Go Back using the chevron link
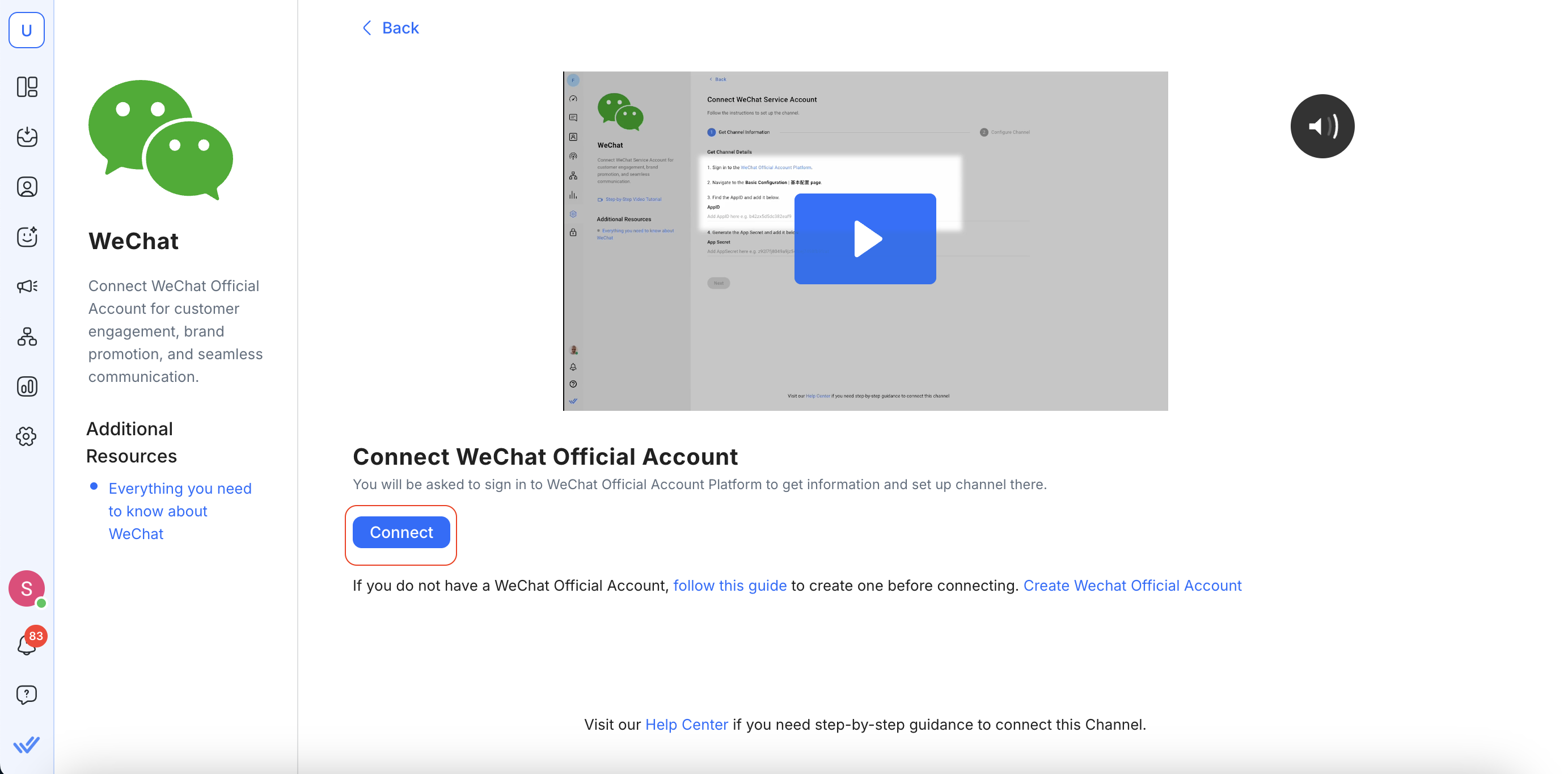 pyautogui.click(x=391, y=28)
